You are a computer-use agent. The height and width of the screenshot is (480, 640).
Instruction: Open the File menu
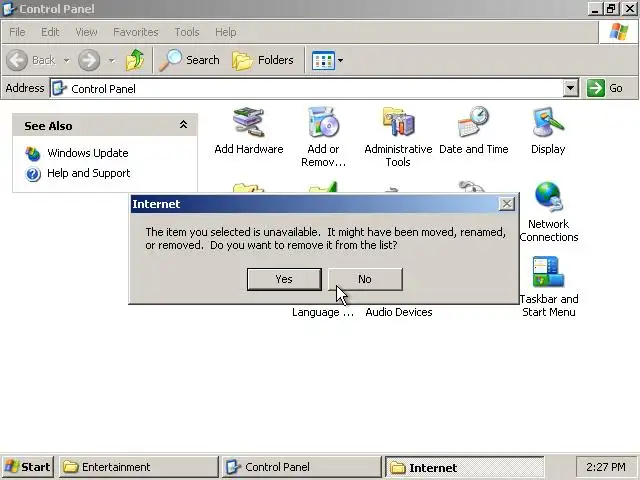[17, 32]
